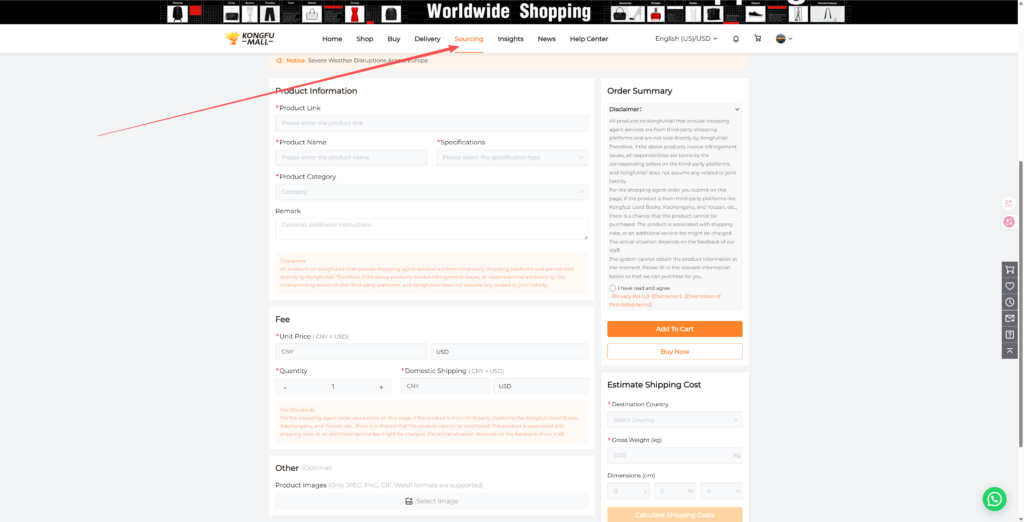Open the Disclaimer link under agreement
The image size is (1024, 522).
pos(666,296)
